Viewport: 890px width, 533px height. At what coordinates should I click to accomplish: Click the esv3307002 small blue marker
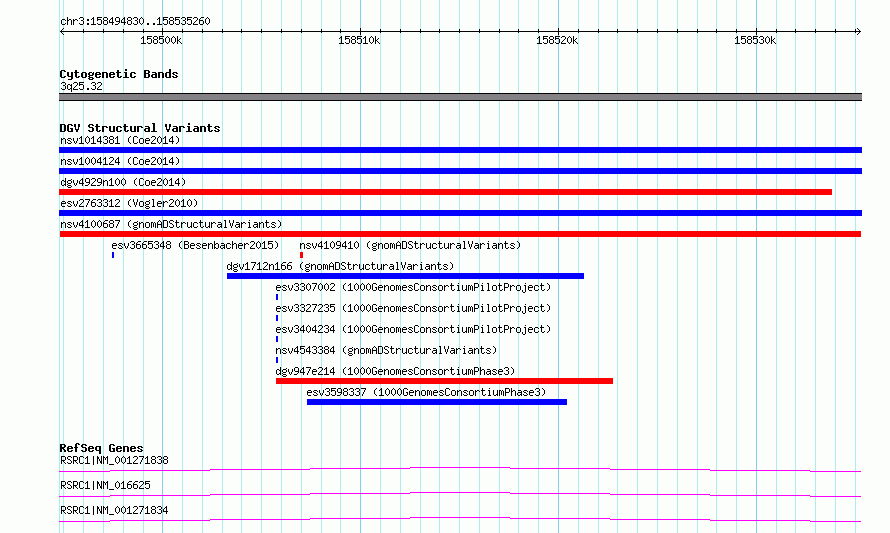pos(277,297)
